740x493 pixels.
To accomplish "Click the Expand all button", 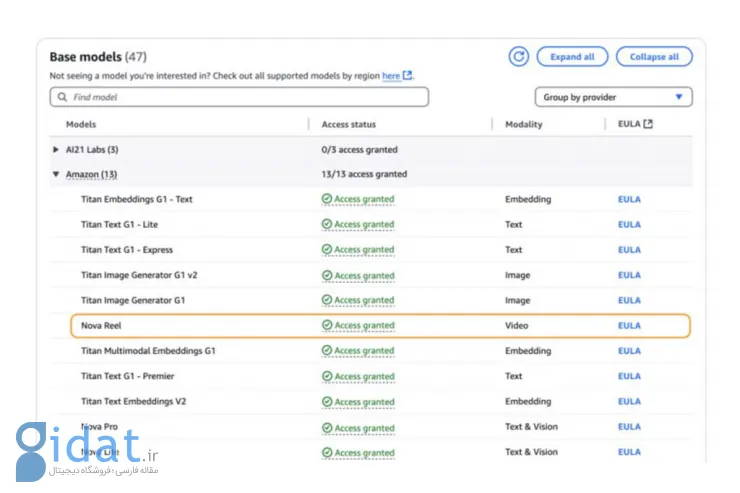I will pos(572,57).
